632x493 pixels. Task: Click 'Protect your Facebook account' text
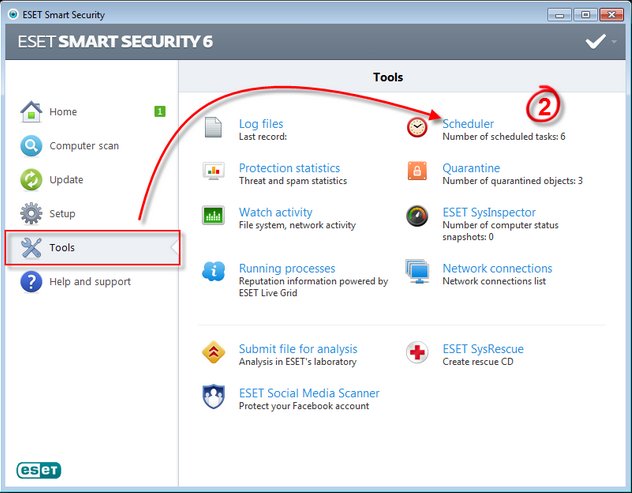304,406
